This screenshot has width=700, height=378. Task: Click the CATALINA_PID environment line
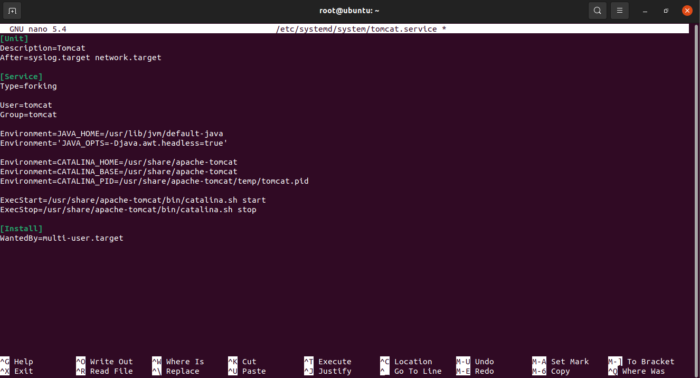[154, 181]
